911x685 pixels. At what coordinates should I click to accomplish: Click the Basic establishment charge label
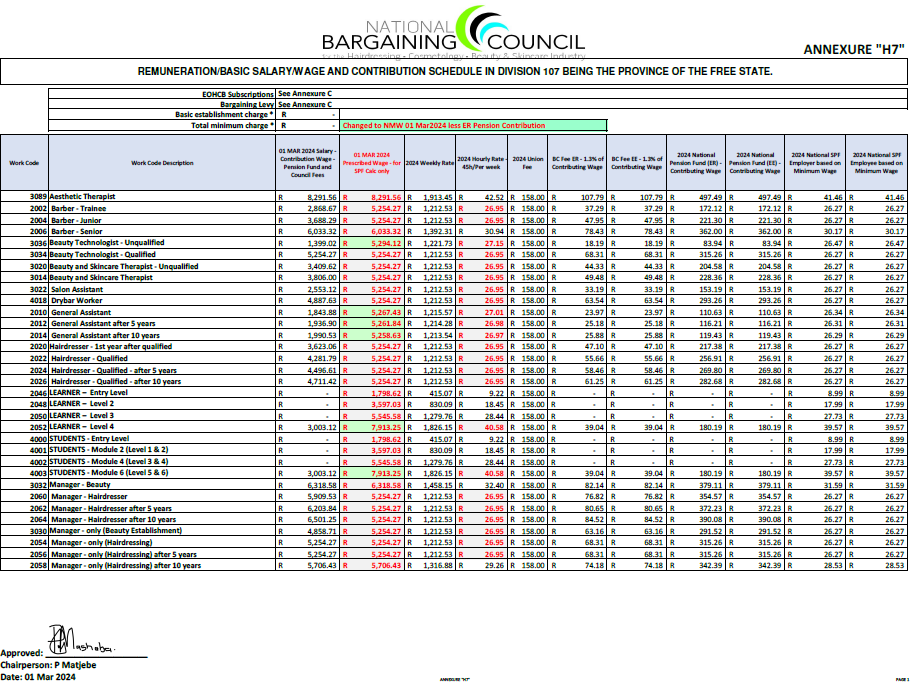[x=224, y=114]
